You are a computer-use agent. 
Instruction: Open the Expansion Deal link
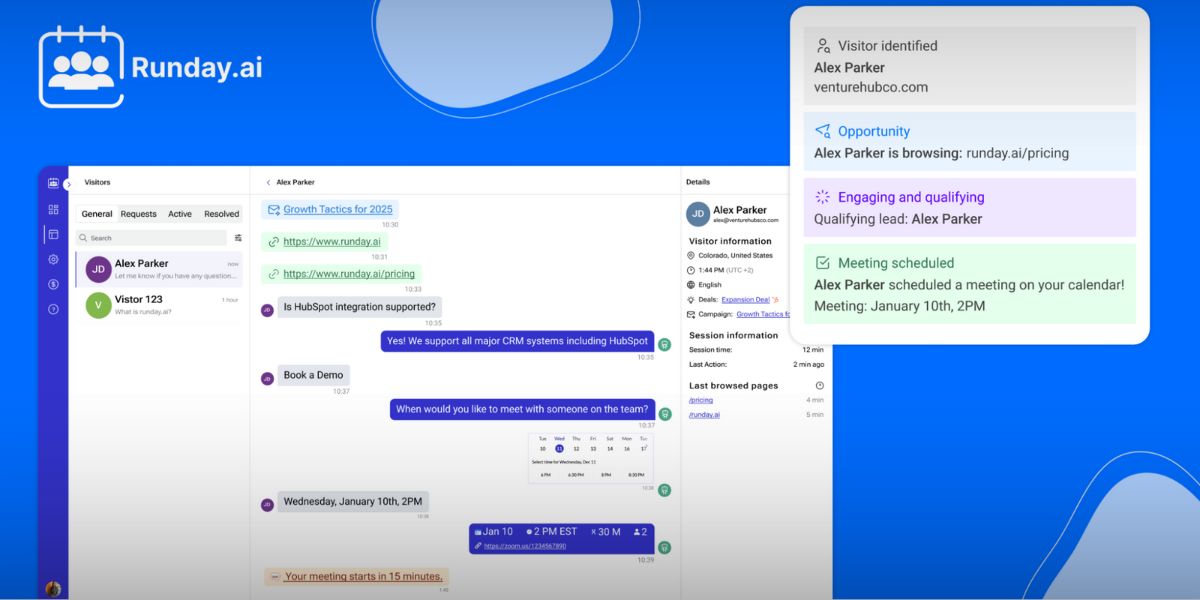pos(745,299)
